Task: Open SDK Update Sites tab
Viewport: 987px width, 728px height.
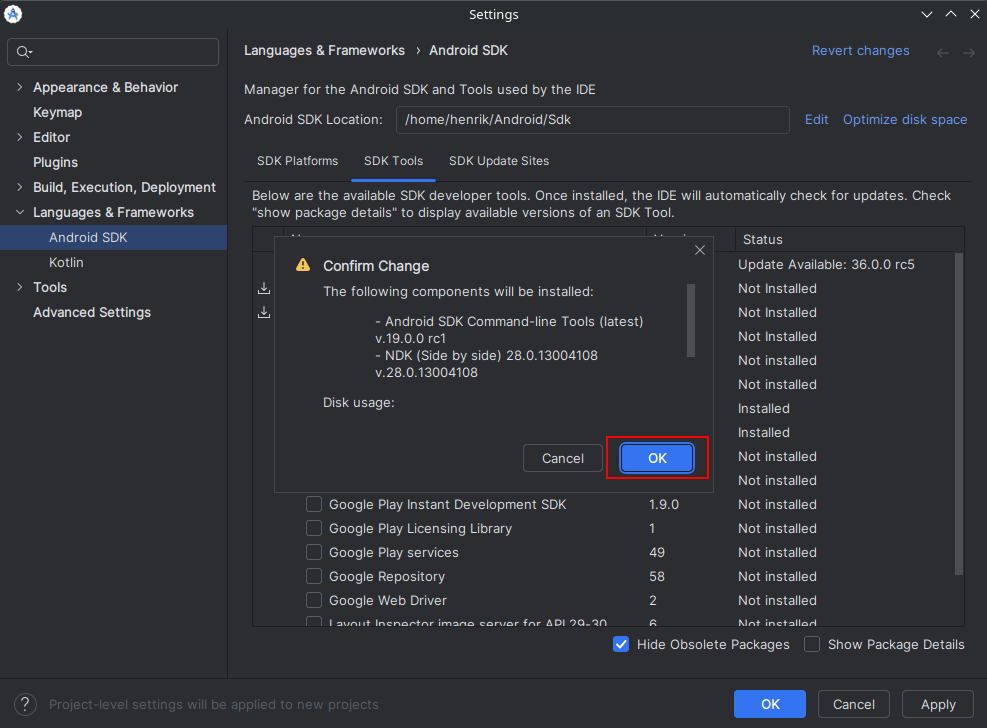Action: pos(499,160)
